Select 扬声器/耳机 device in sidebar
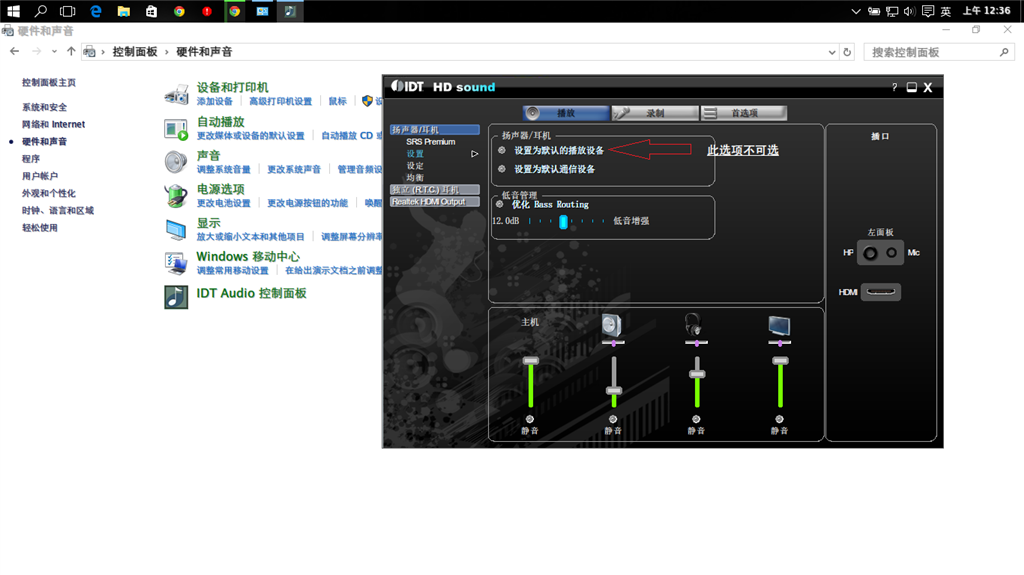The image size is (1024, 575). [434, 129]
